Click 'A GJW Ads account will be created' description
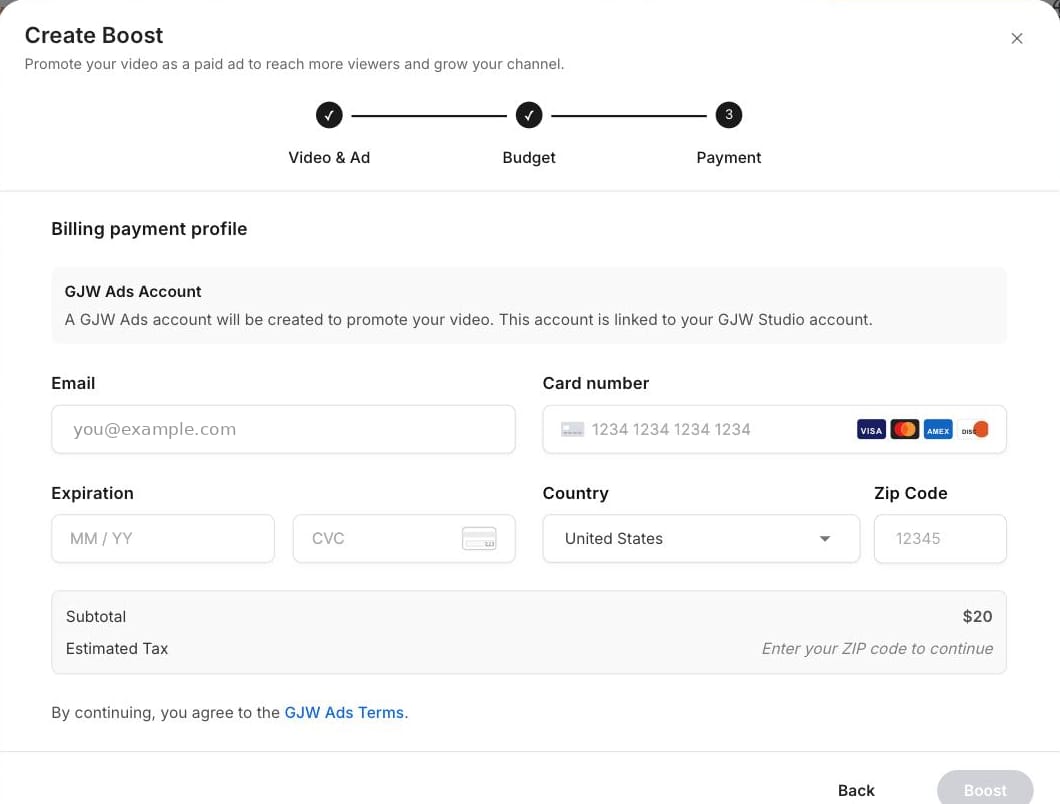Screen dimensions: 1060x804 pyautogui.click(x=468, y=320)
